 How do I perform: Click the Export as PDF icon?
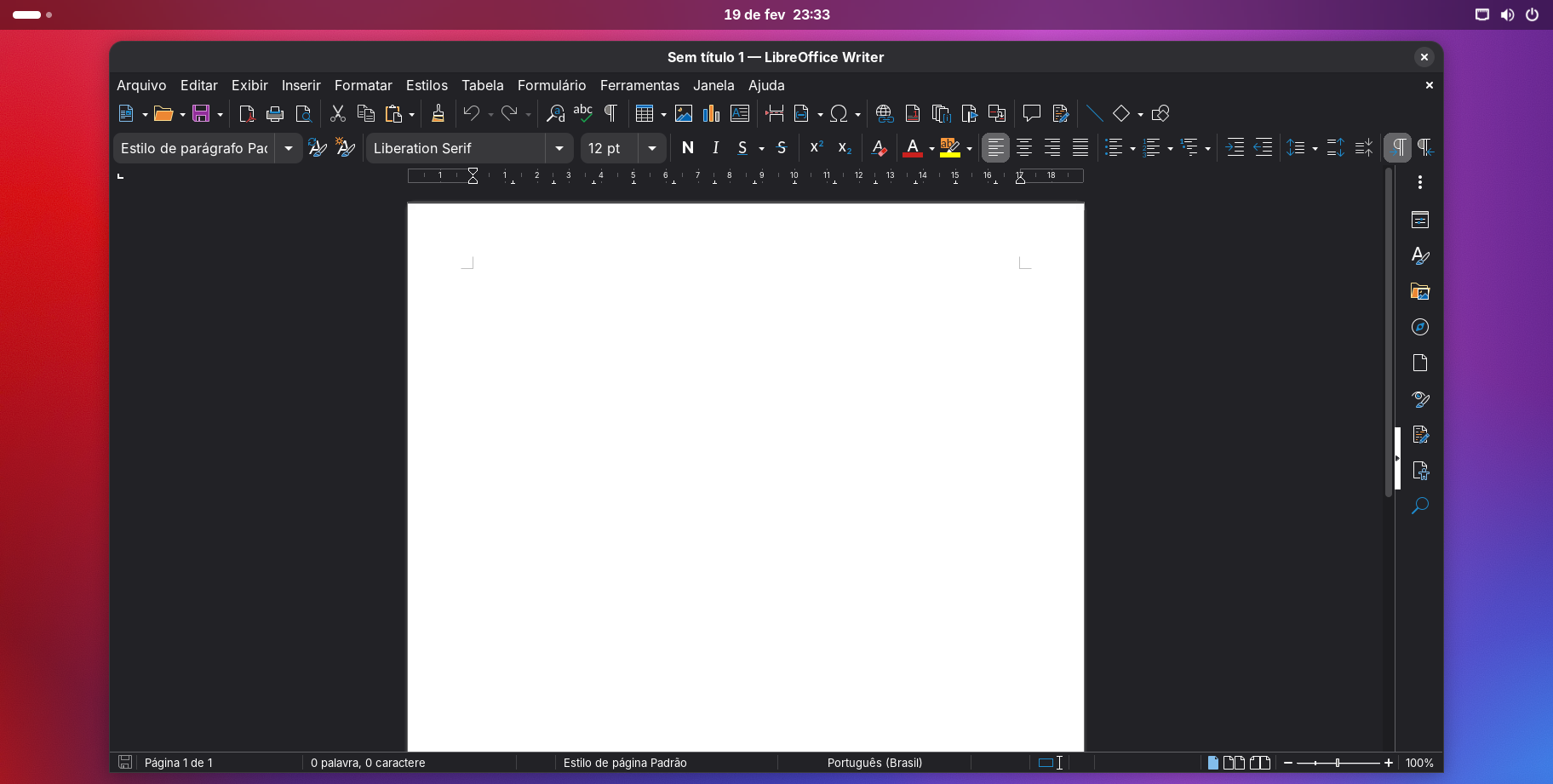pyautogui.click(x=247, y=114)
